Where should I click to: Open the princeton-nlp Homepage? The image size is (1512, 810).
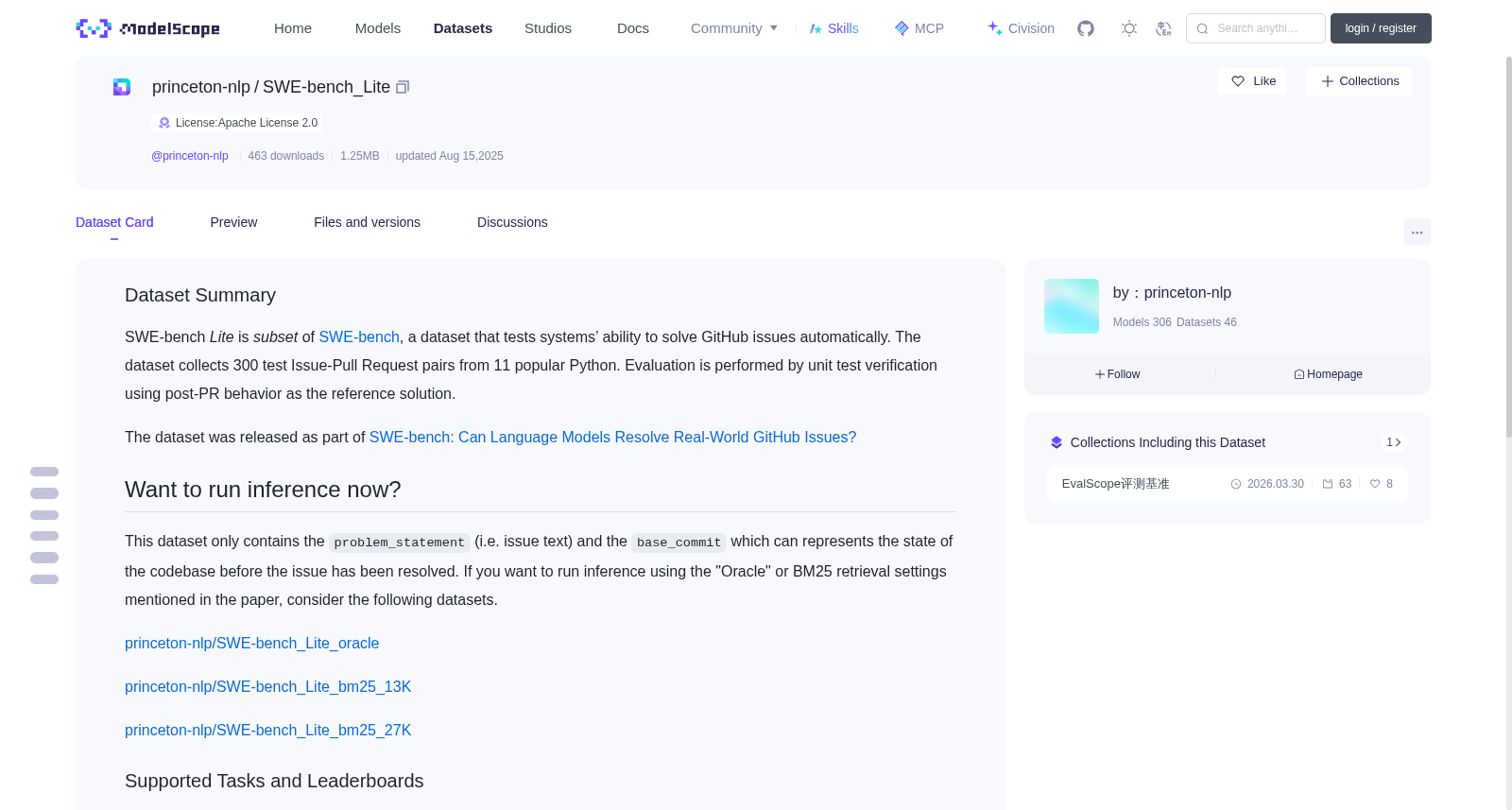(x=1328, y=374)
